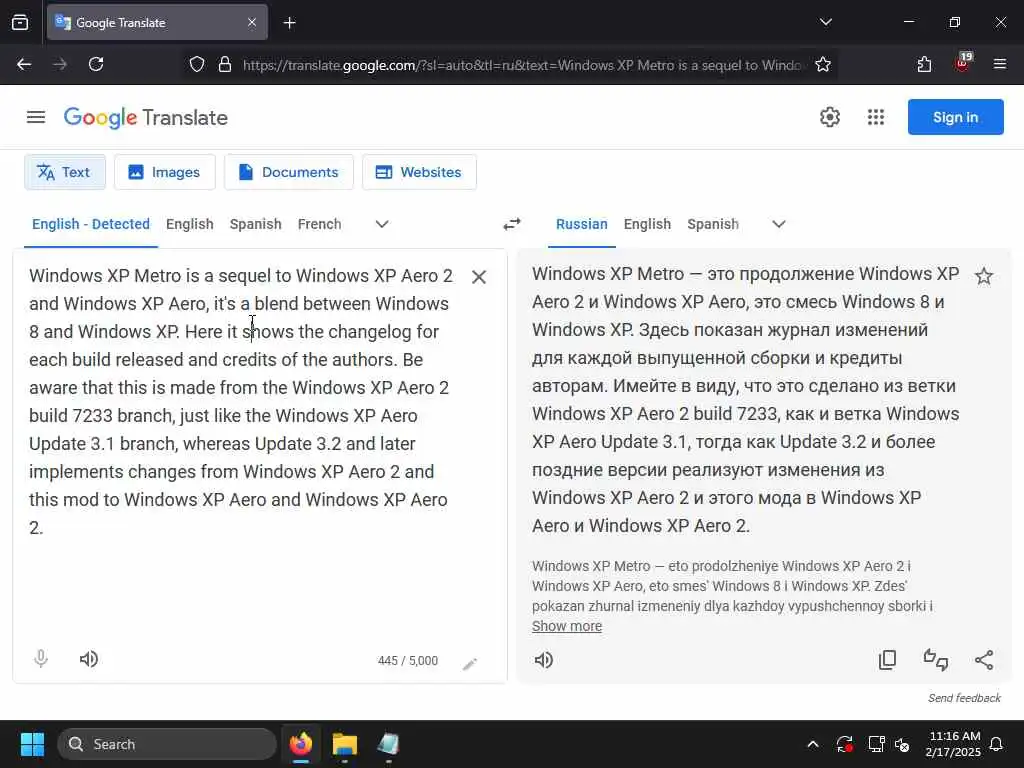Go back in the browser
This screenshot has width=1024, height=768.
24,64
